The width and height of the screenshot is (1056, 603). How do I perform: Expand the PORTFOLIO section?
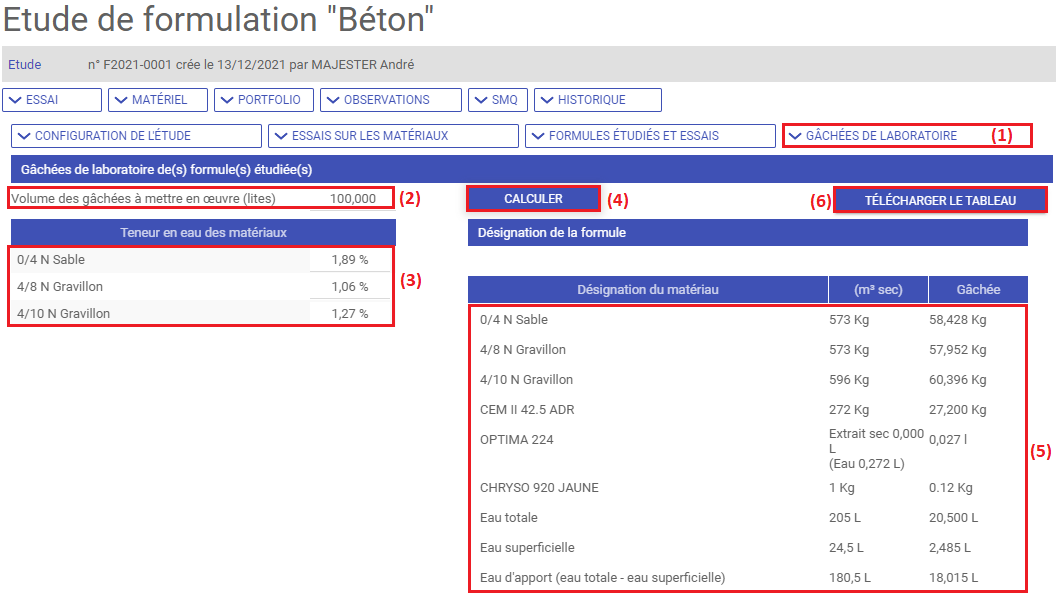click(x=264, y=100)
